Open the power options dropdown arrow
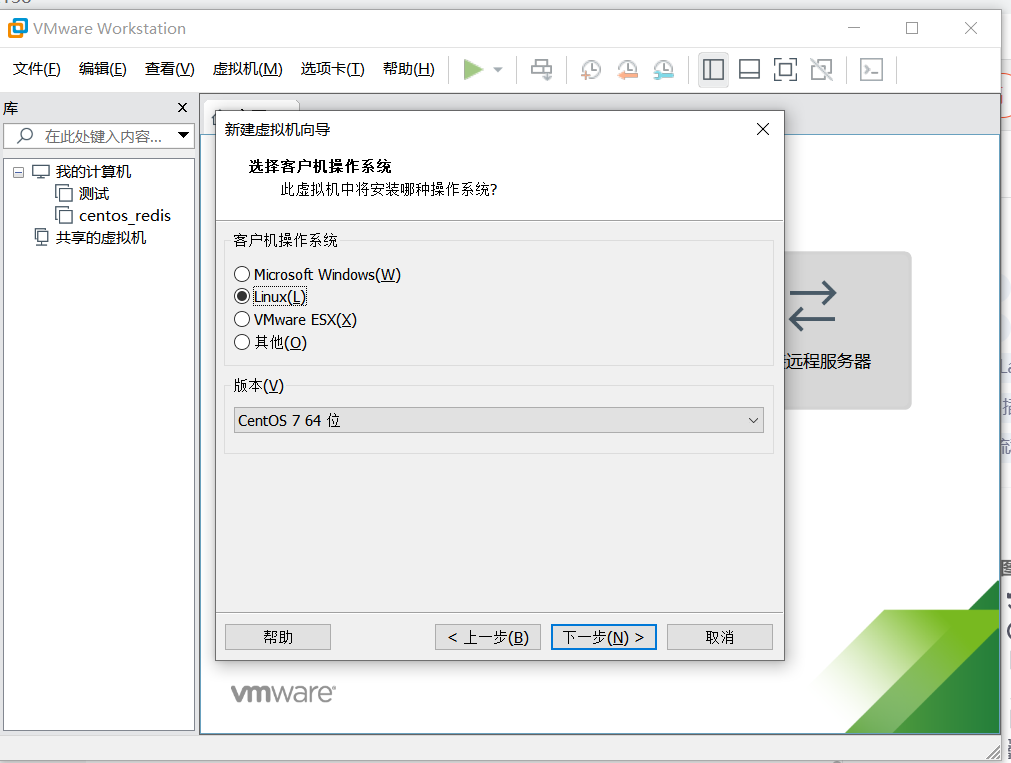The height and width of the screenshot is (763, 1011). pos(498,70)
